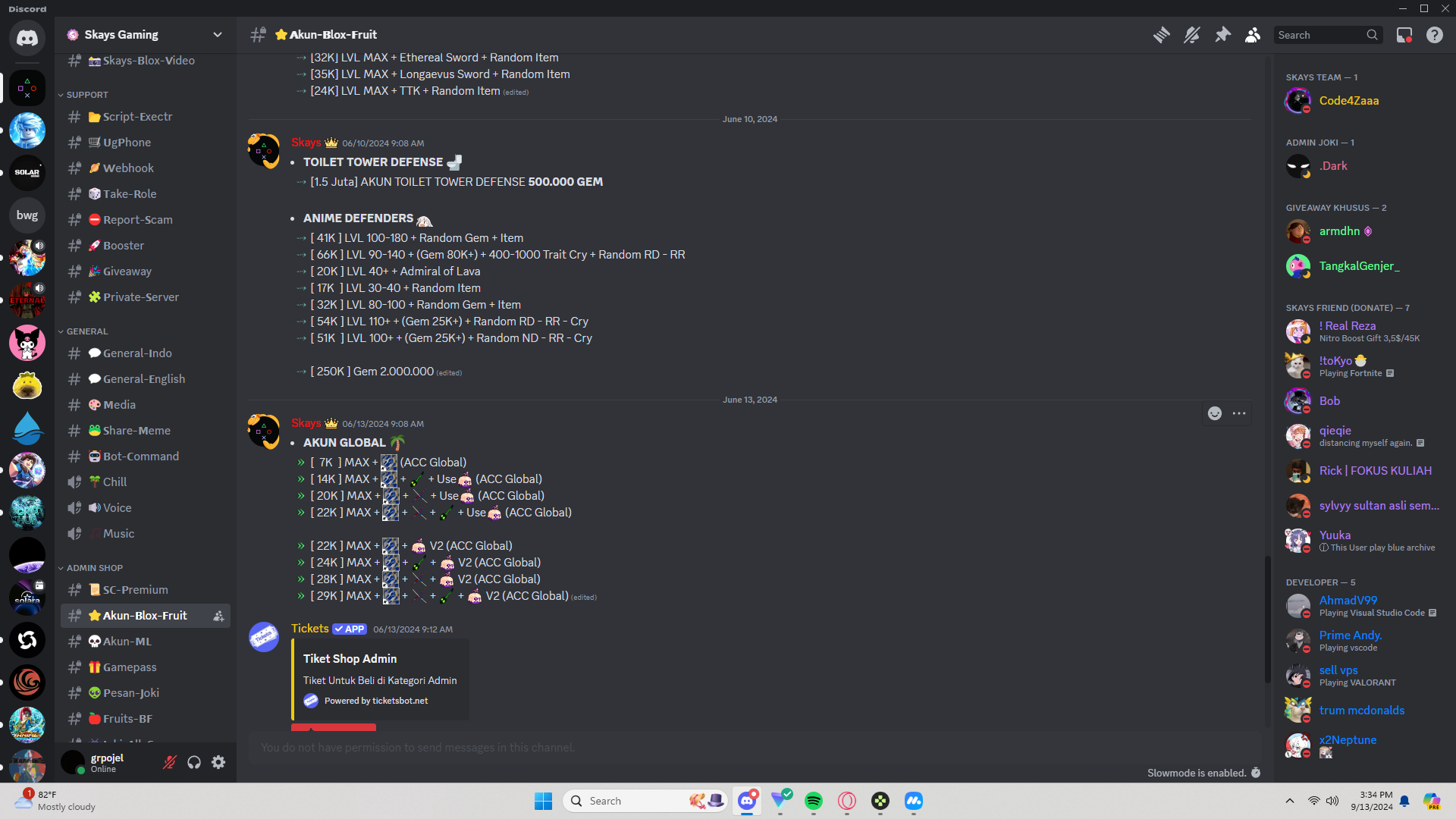Open Skays profile from June 13 message
Viewport: 1456px width, 819px height.
pos(306,423)
